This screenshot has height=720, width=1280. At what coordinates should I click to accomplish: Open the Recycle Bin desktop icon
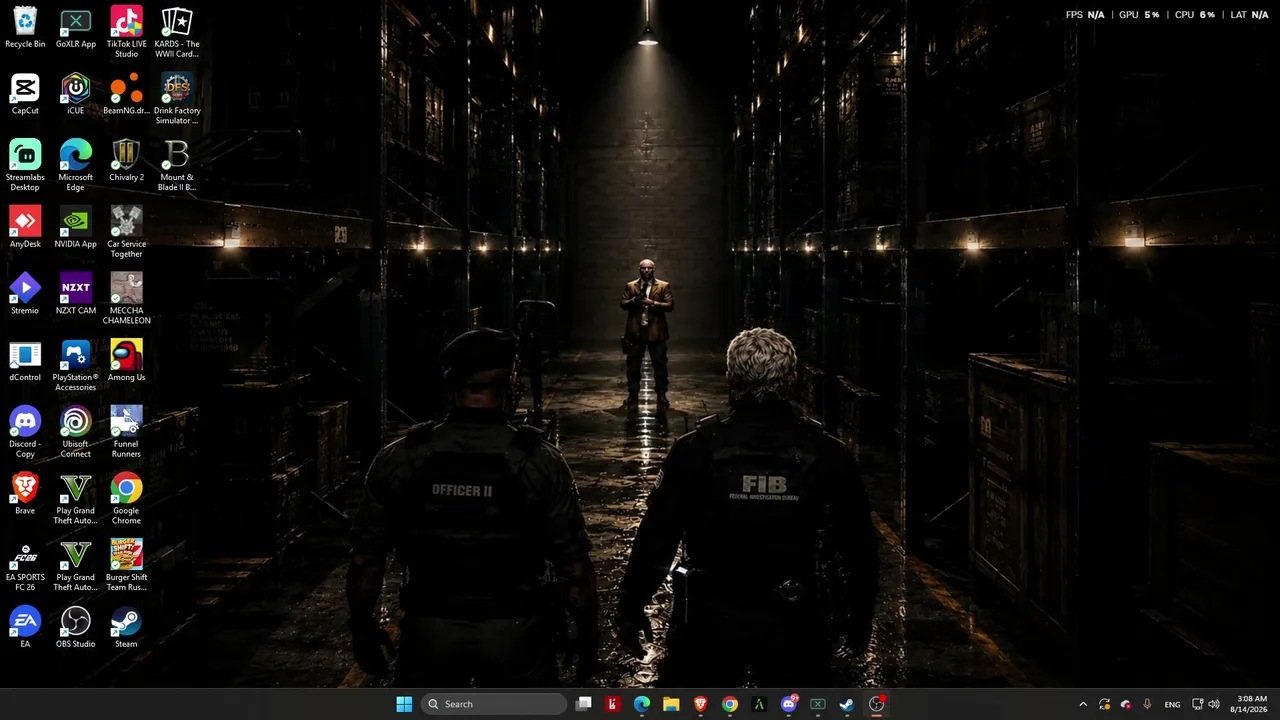25,28
